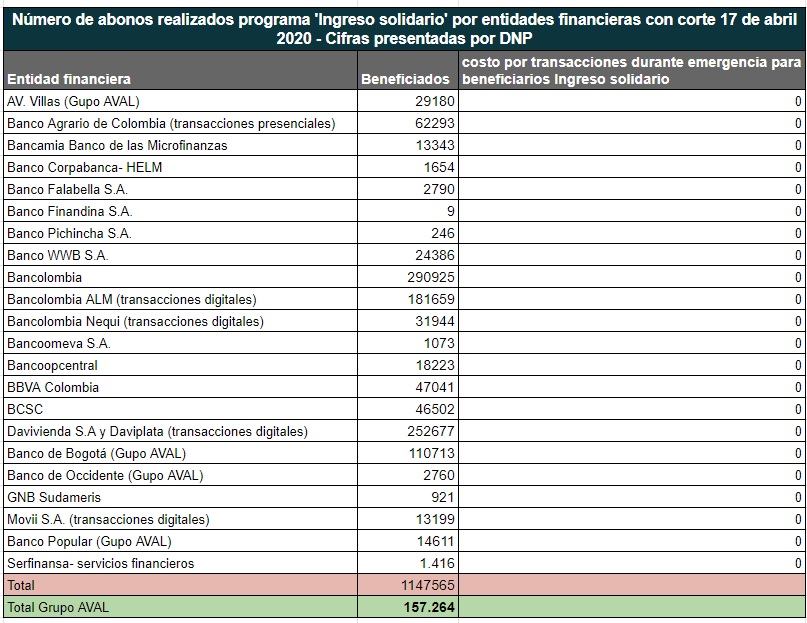Select 'Banco Pichincha S.A.' cell
The image size is (807, 623).
click(180, 233)
